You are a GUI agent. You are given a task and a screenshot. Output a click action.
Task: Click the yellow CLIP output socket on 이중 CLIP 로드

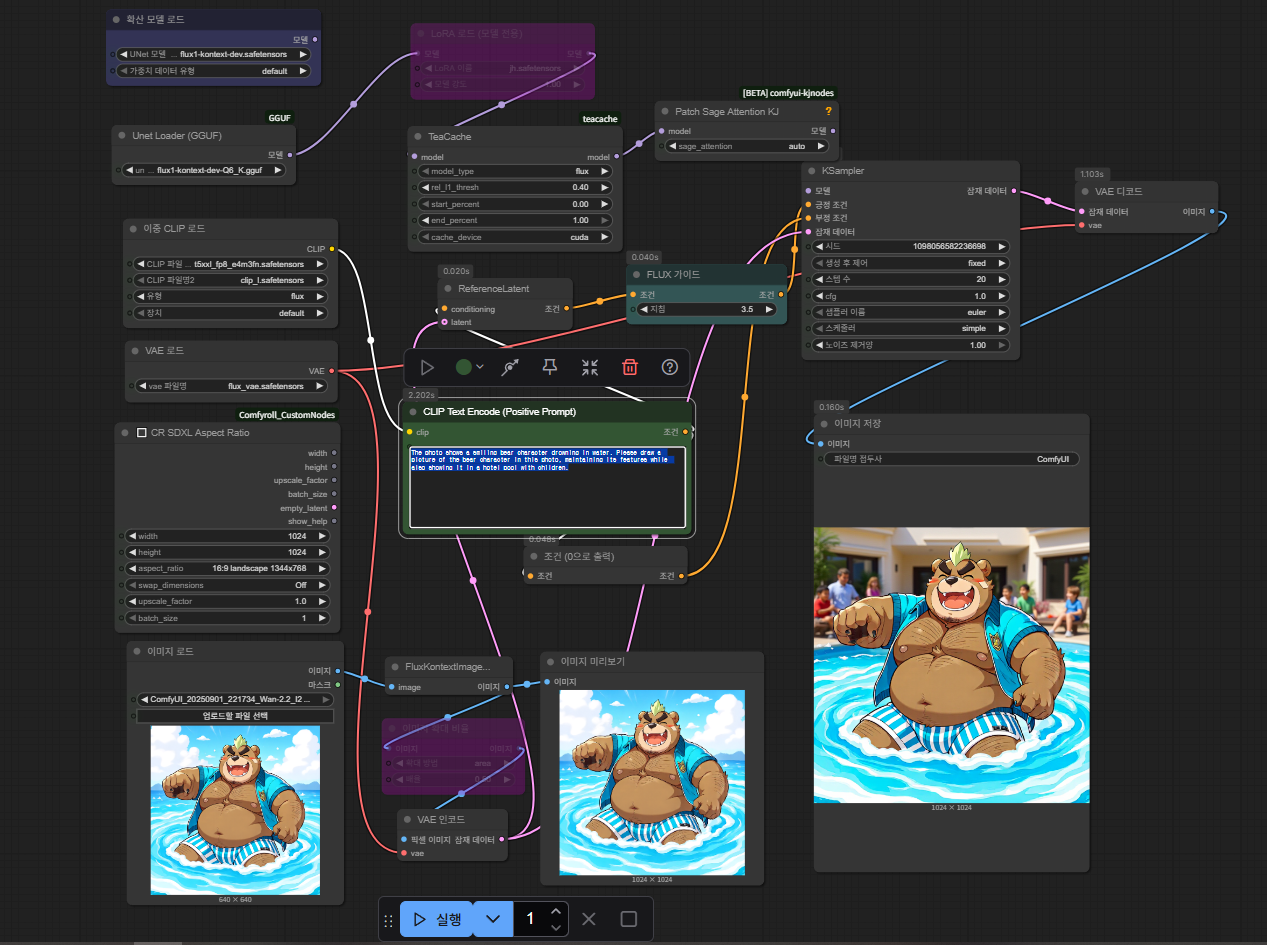pos(331,249)
